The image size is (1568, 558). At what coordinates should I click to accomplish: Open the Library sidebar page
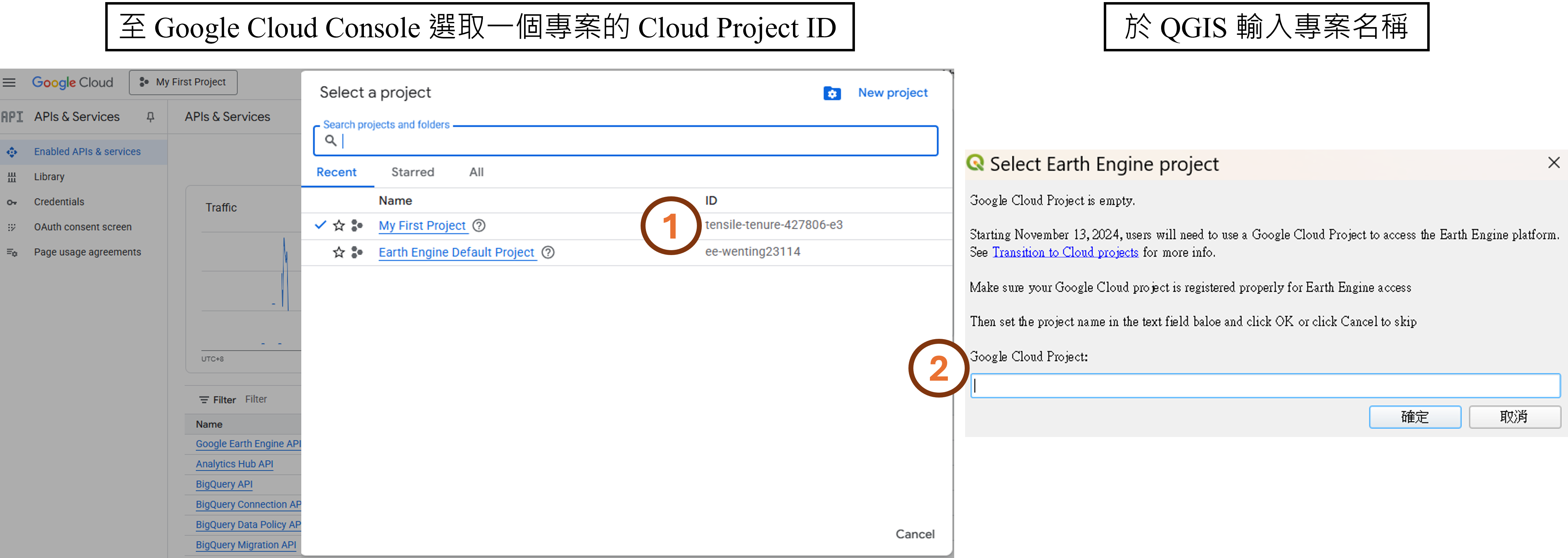pos(49,177)
